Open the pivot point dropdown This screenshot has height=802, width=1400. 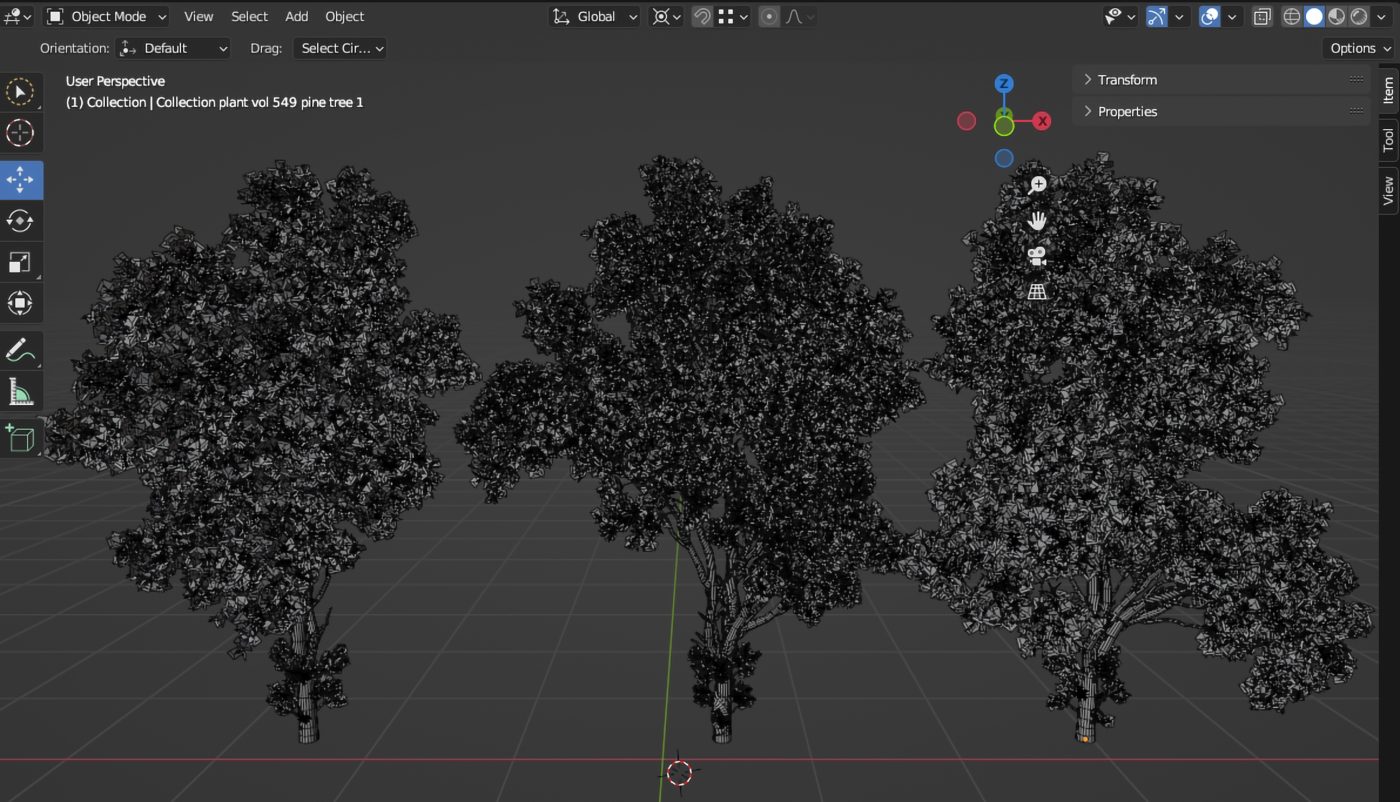(666, 16)
